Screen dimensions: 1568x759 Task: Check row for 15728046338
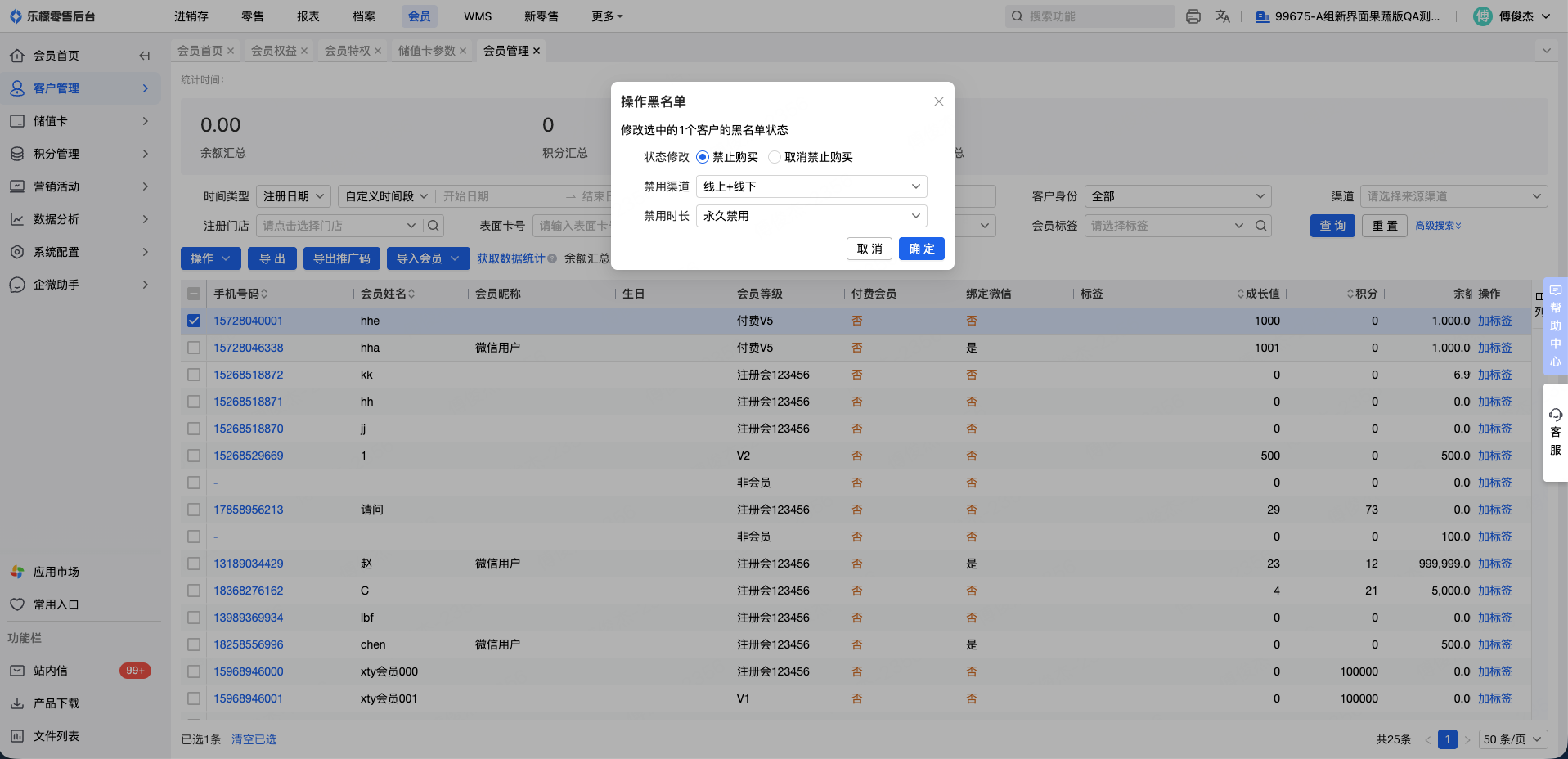coord(194,348)
